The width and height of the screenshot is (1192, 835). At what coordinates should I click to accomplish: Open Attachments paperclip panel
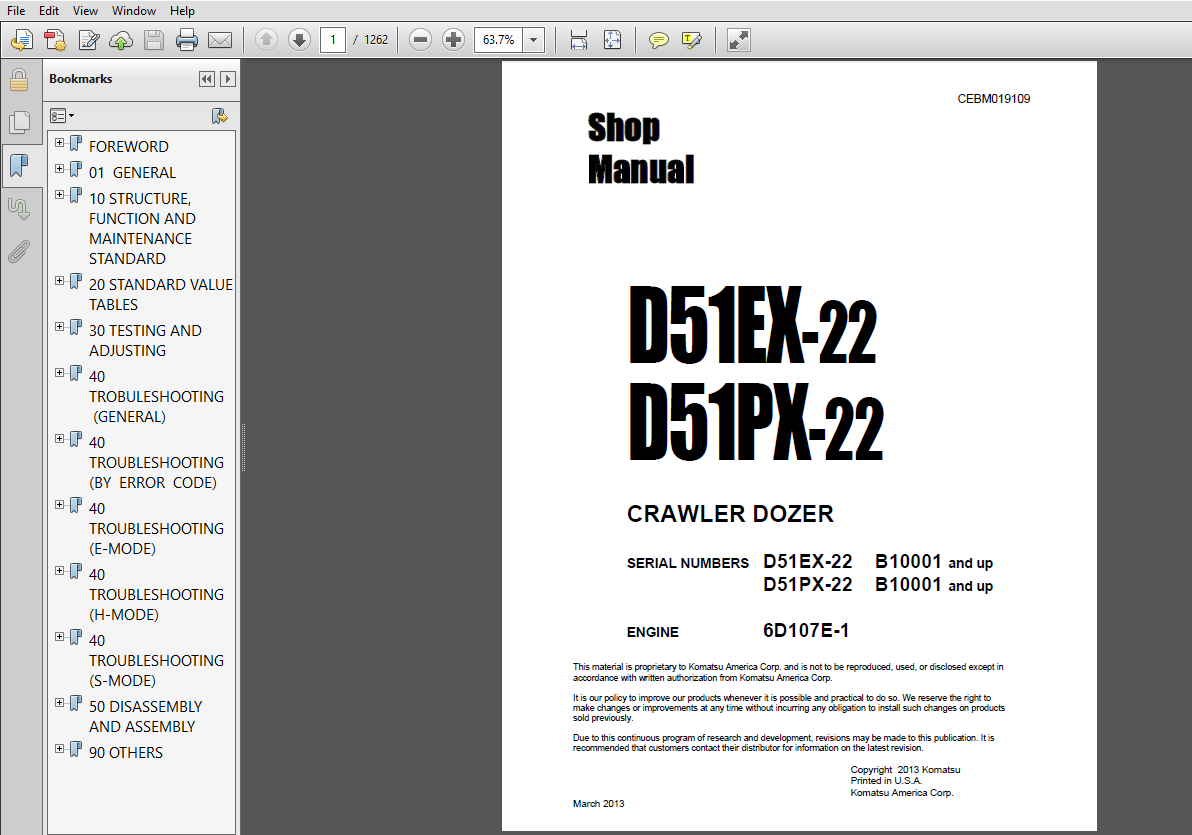(19, 251)
